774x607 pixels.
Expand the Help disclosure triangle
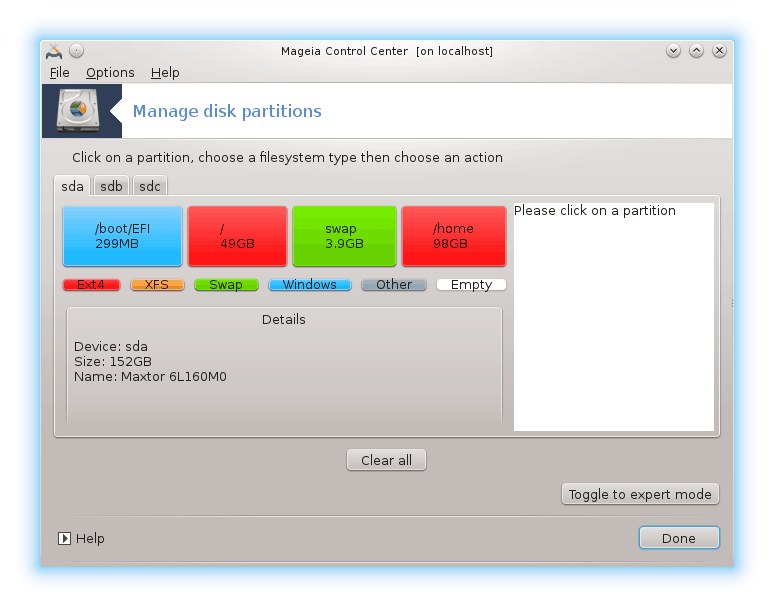(64, 538)
